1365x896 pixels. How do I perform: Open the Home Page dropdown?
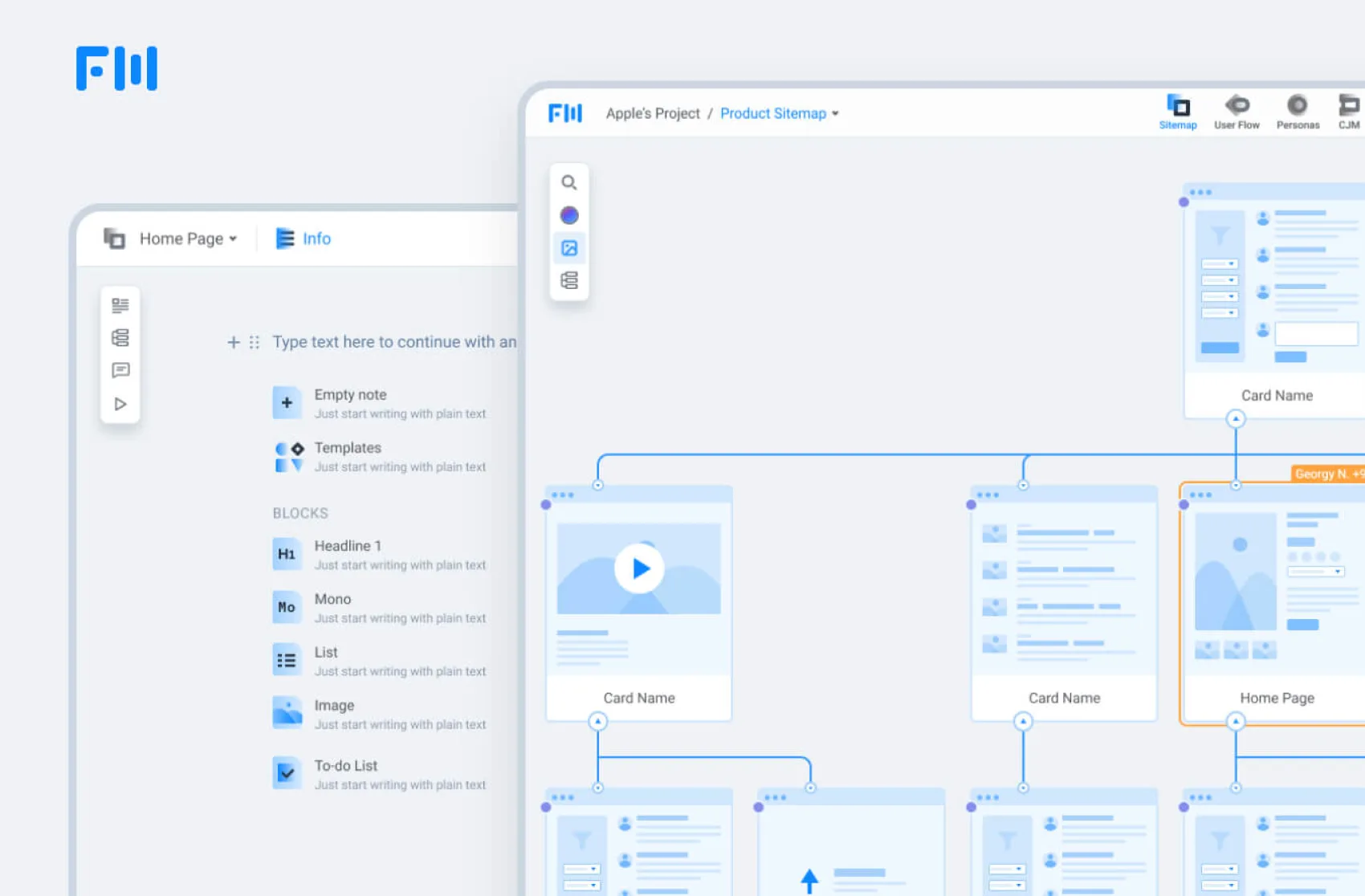click(186, 238)
